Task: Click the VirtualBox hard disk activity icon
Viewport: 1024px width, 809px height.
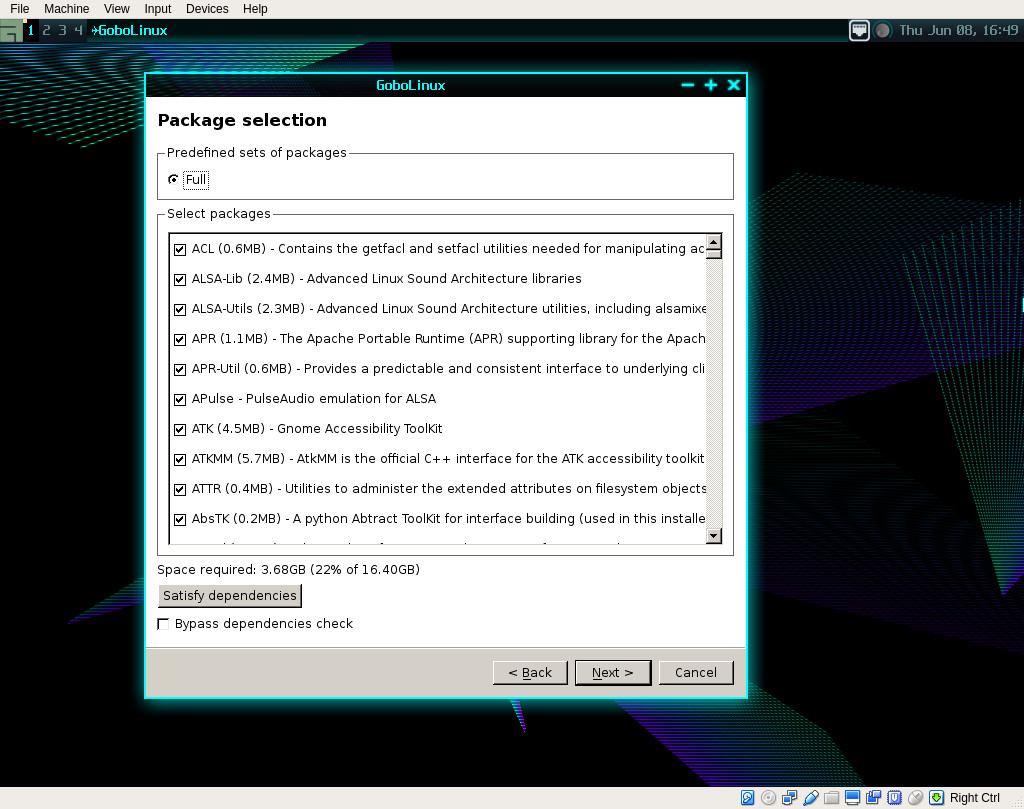Action: click(x=747, y=797)
